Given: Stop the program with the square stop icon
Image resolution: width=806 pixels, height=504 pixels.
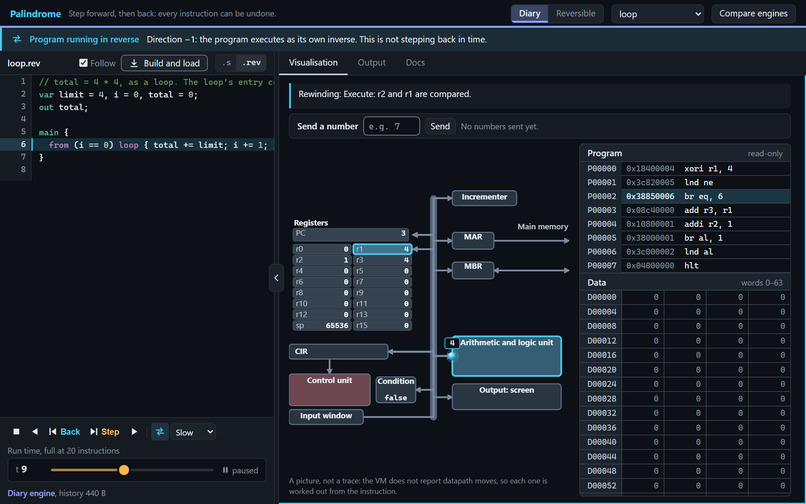Looking at the screenshot, I should tap(16, 432).
